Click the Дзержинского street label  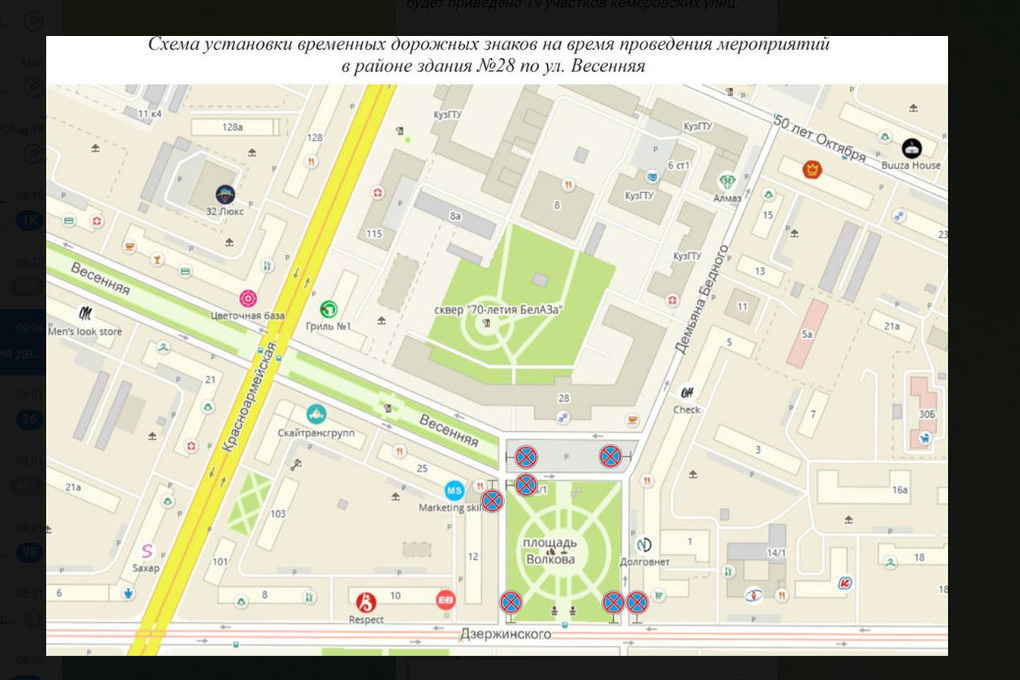[x=505, y=633]
